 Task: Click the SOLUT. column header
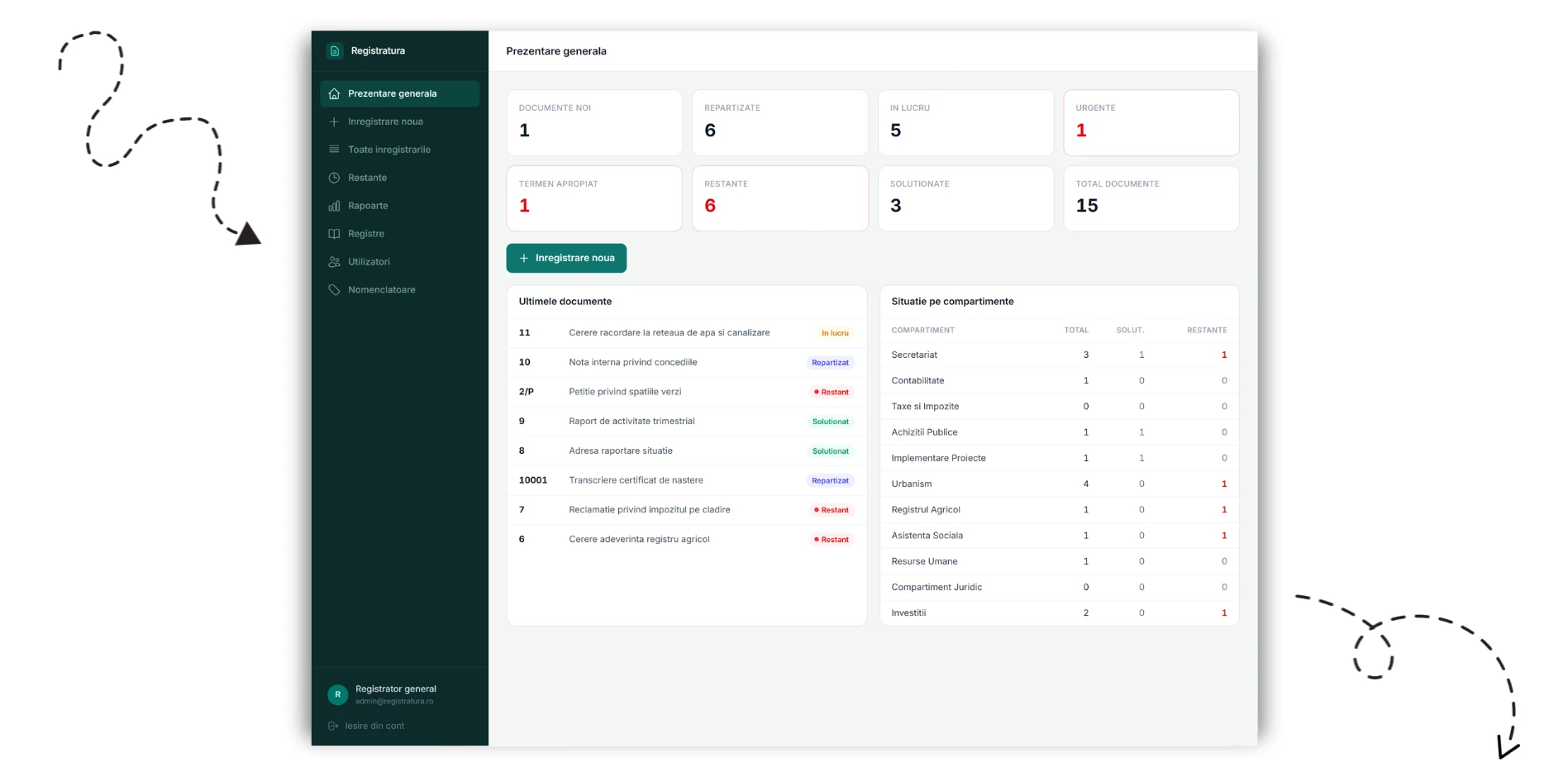pyautogui.click(x=1130, y=331)
